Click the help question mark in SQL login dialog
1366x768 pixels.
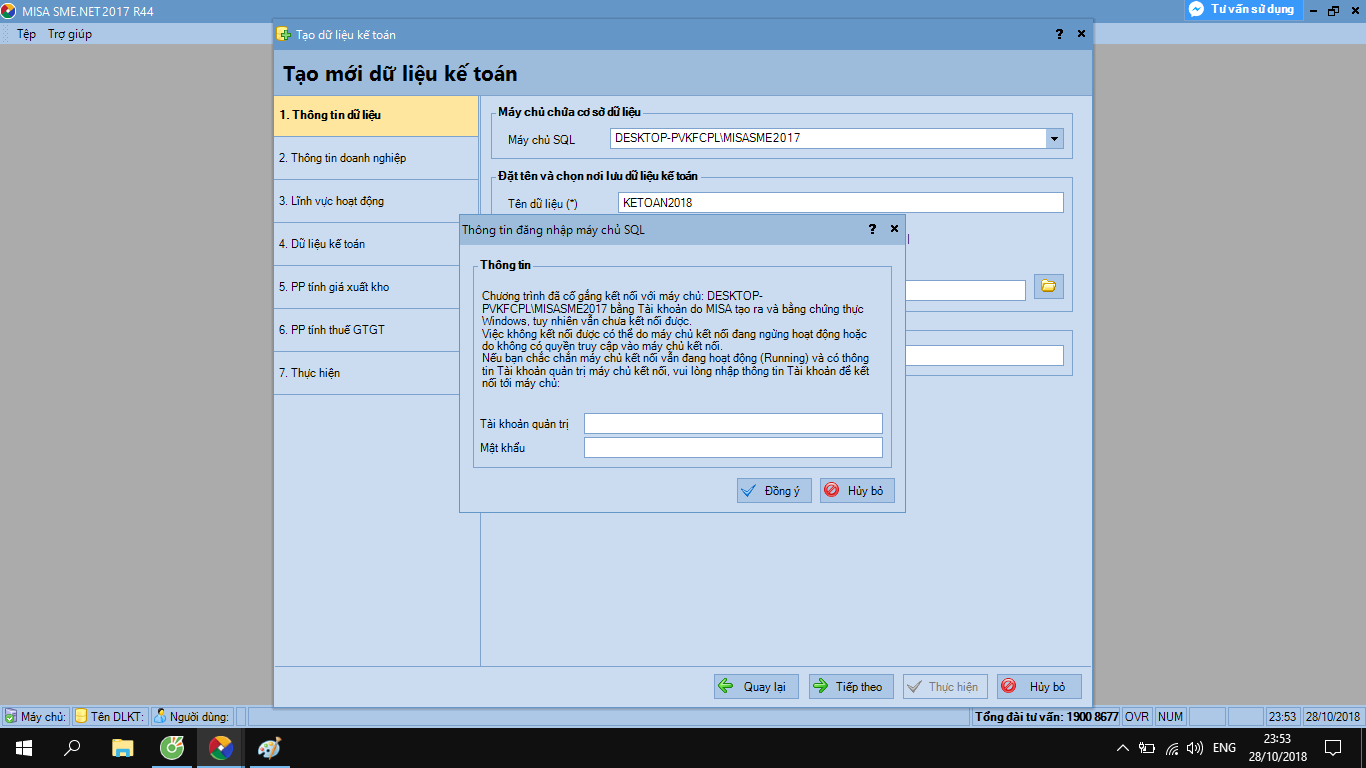click(x=873, y=229)
